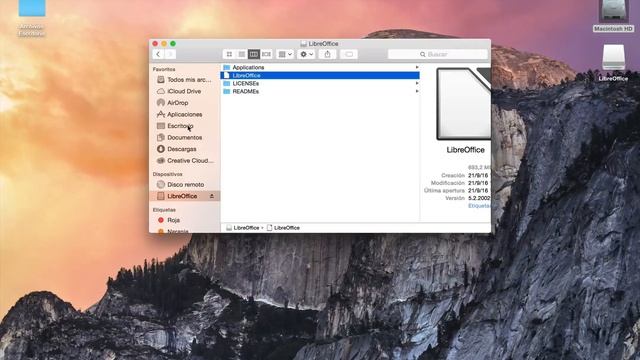Select the LICENSEs folder
The height and width of the screenshot is (360, 640).
pos(320,83)
